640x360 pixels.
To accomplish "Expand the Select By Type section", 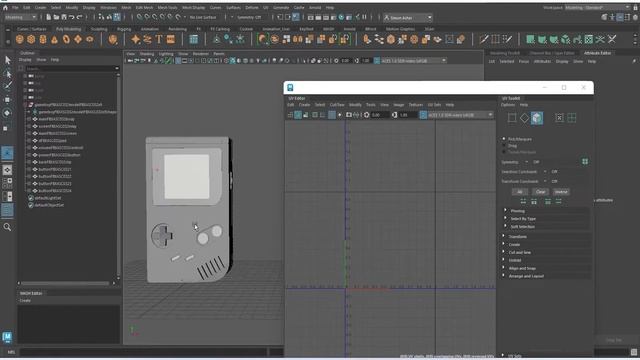I will click(x=523, y=219).
